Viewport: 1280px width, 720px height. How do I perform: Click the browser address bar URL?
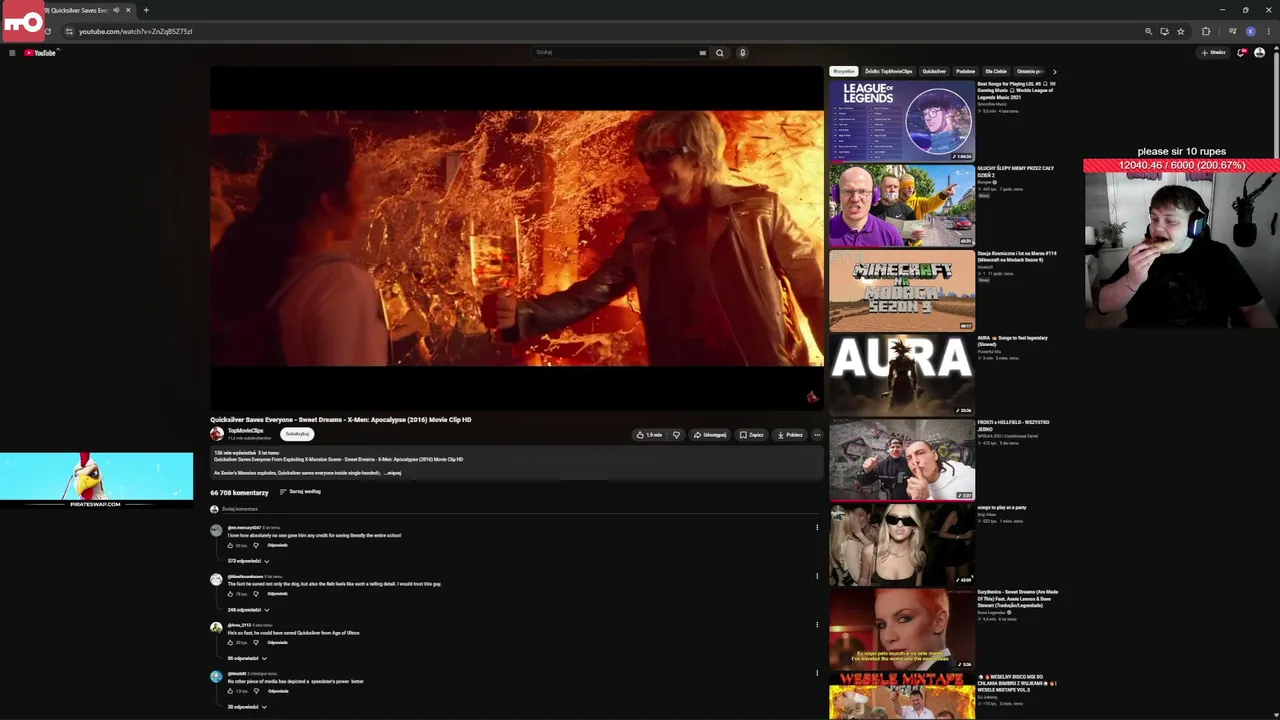[136, 31]
